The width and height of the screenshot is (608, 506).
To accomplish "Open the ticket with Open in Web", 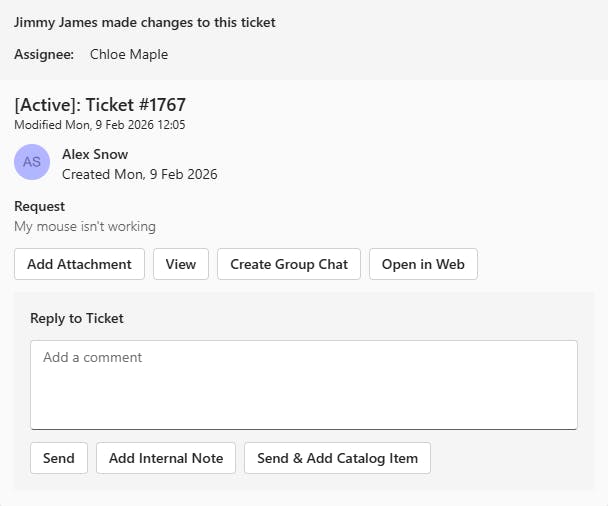I will 423,264.
